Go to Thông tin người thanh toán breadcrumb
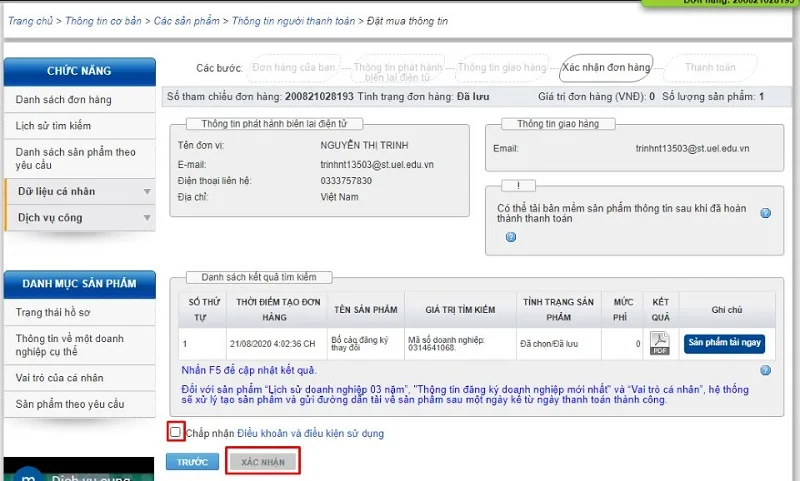800x481 pixels. click(293, 21)
